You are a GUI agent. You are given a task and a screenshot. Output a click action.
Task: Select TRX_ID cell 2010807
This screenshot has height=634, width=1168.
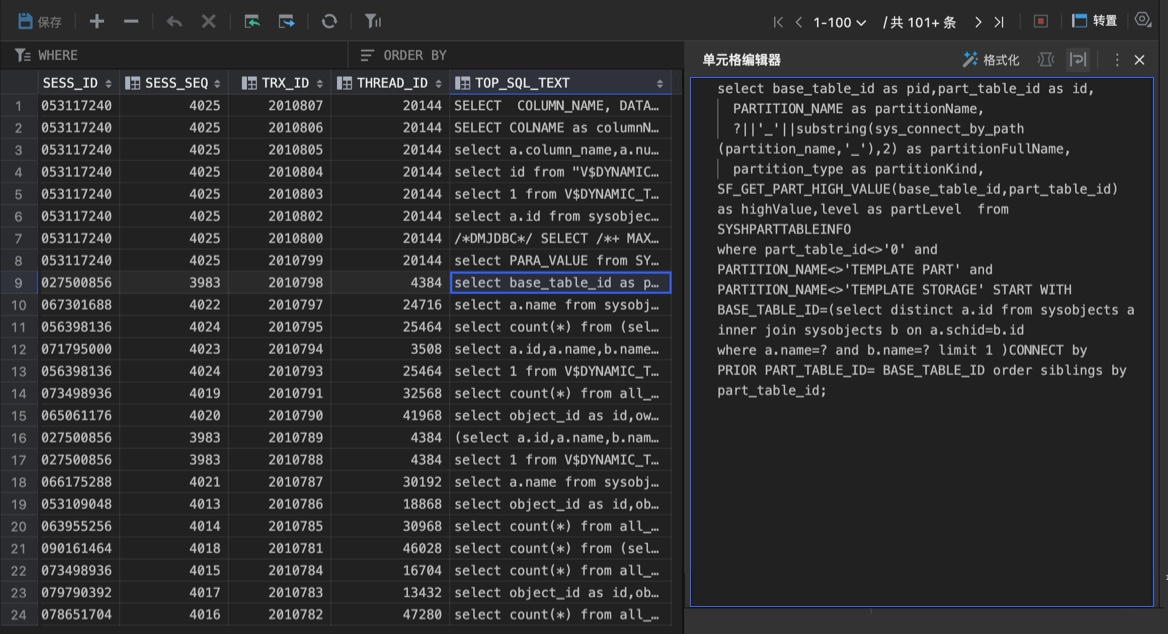coord(279,106)
